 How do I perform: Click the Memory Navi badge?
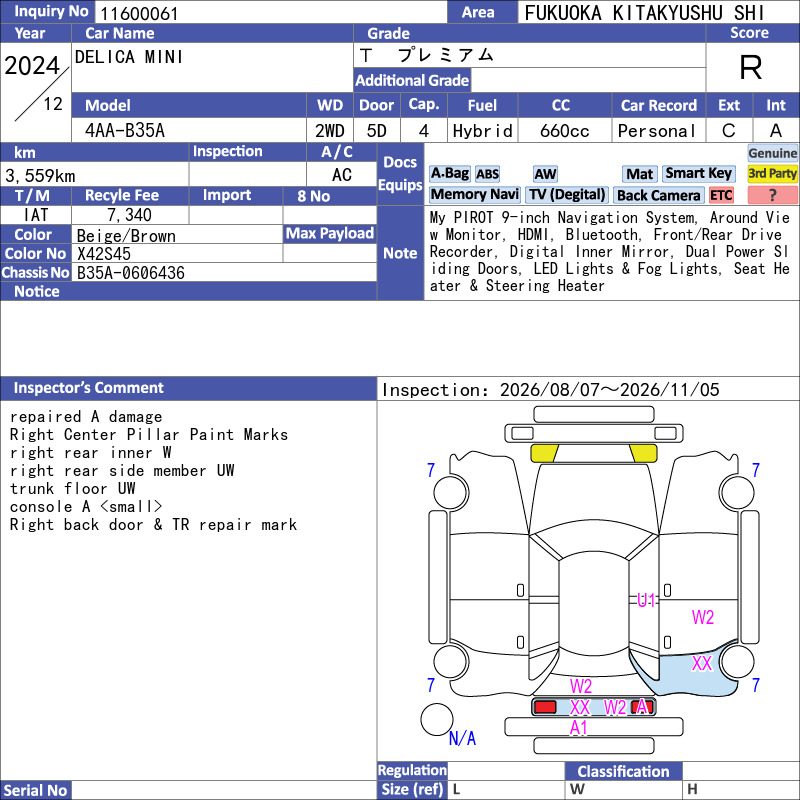tap(474, 195)
